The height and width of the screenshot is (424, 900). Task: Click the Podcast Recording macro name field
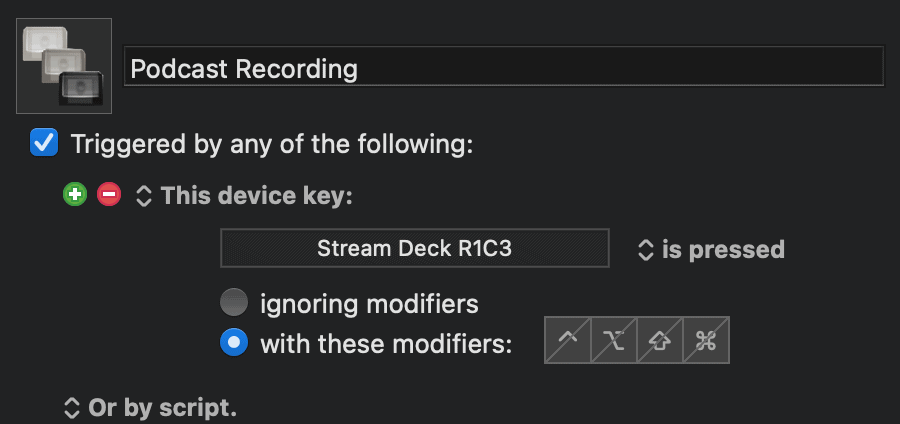pyautogui.click(x=504, y=66)
